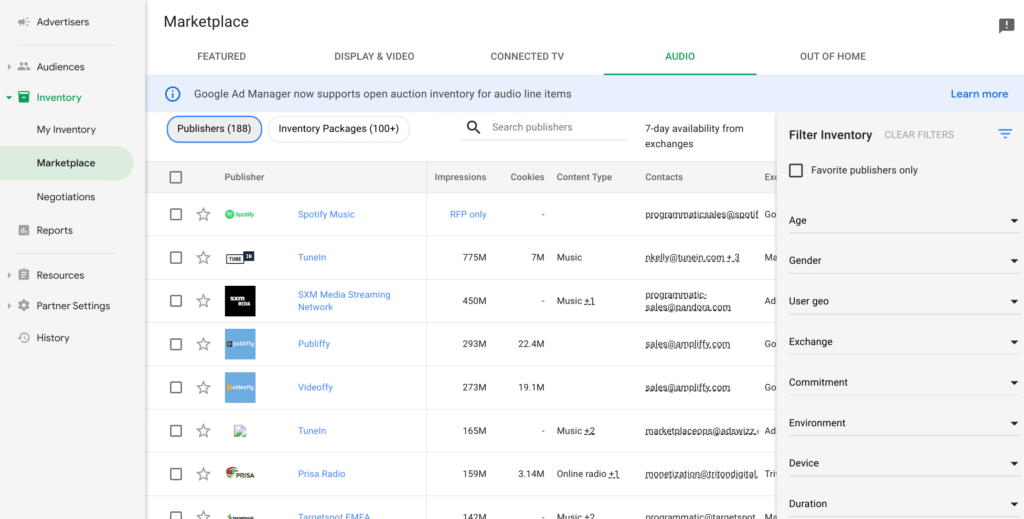Expand the Resources sidebar section
This screenshot has height=519, width=1024.
[x=9, y=275]
